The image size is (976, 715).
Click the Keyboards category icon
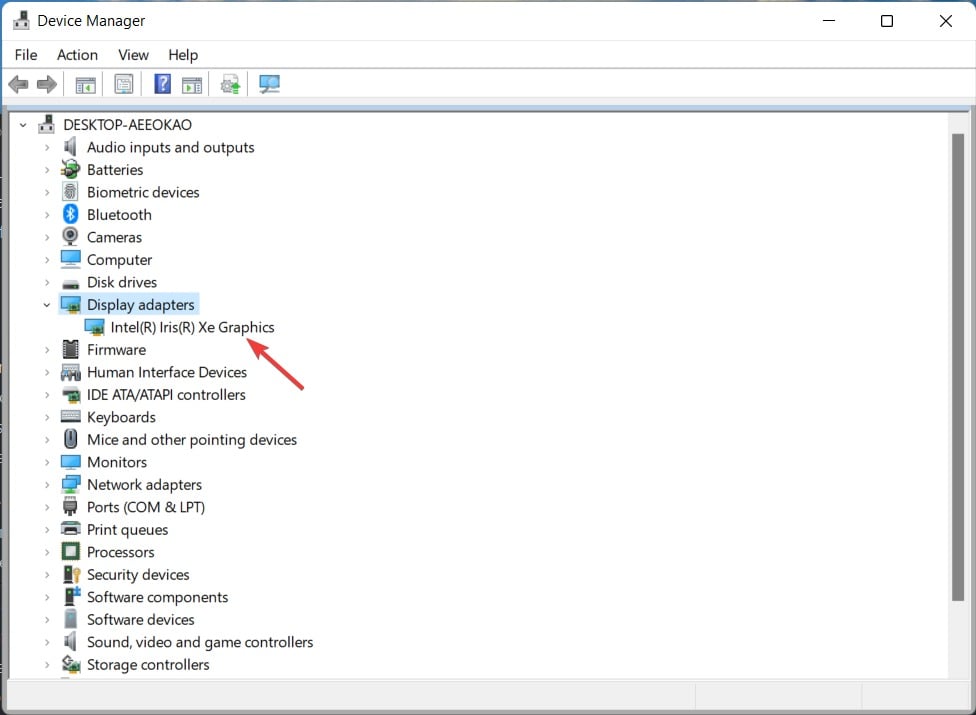tap(70, 417)
